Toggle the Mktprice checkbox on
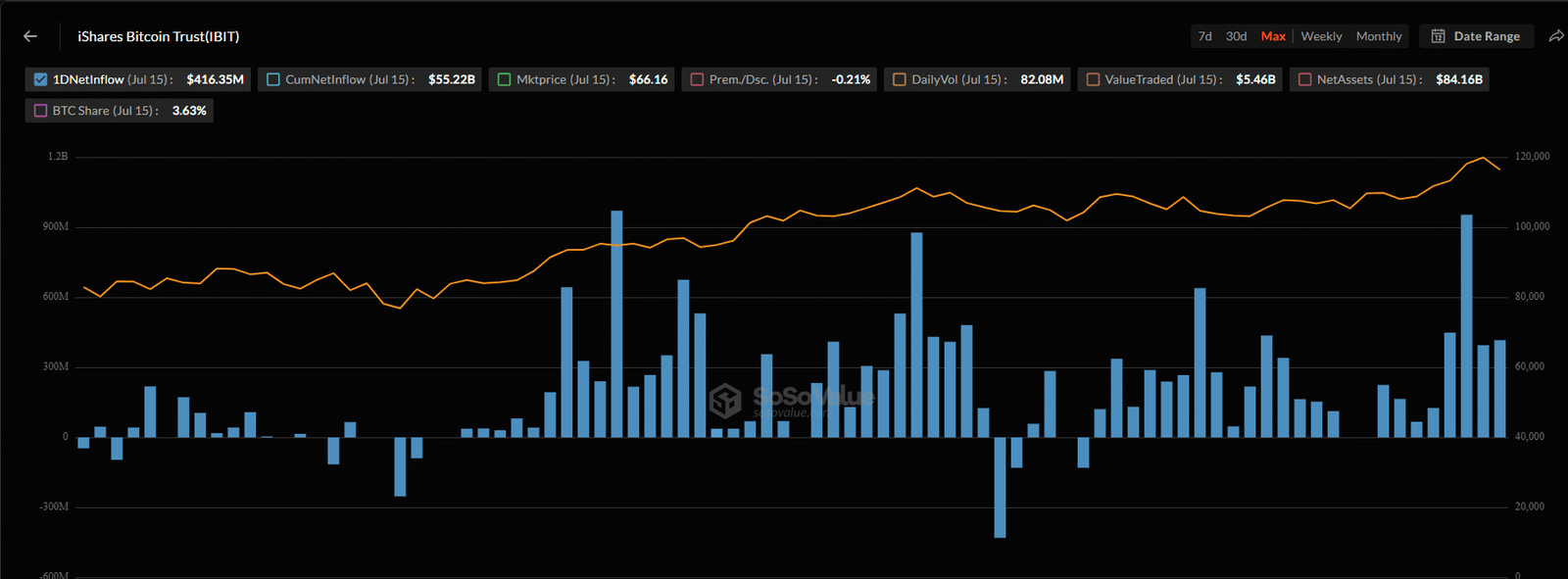Image resolution: width=1568 pixels, height=579 pixels. (505, 79)
